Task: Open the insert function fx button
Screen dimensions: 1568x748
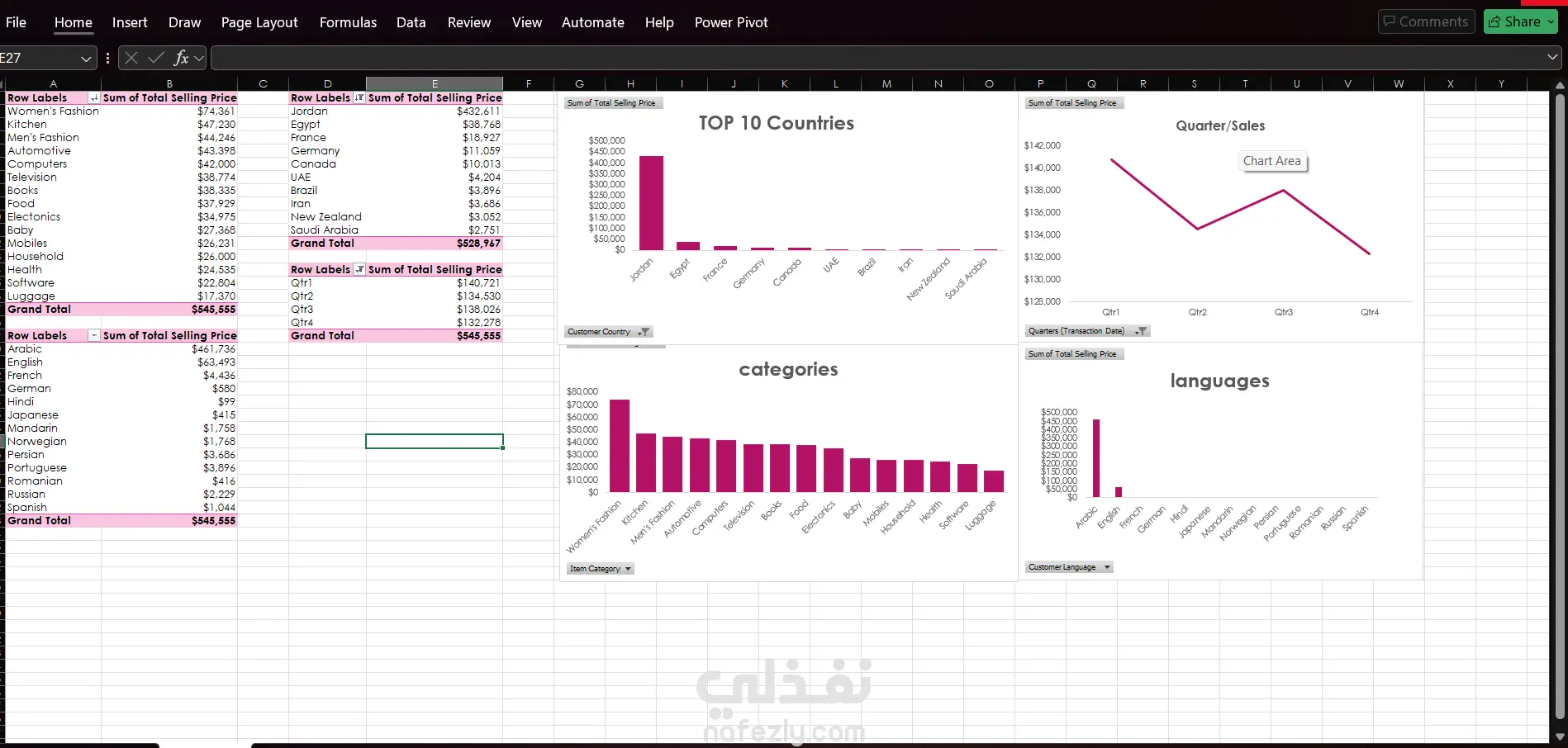Action: tap(181, 58)
